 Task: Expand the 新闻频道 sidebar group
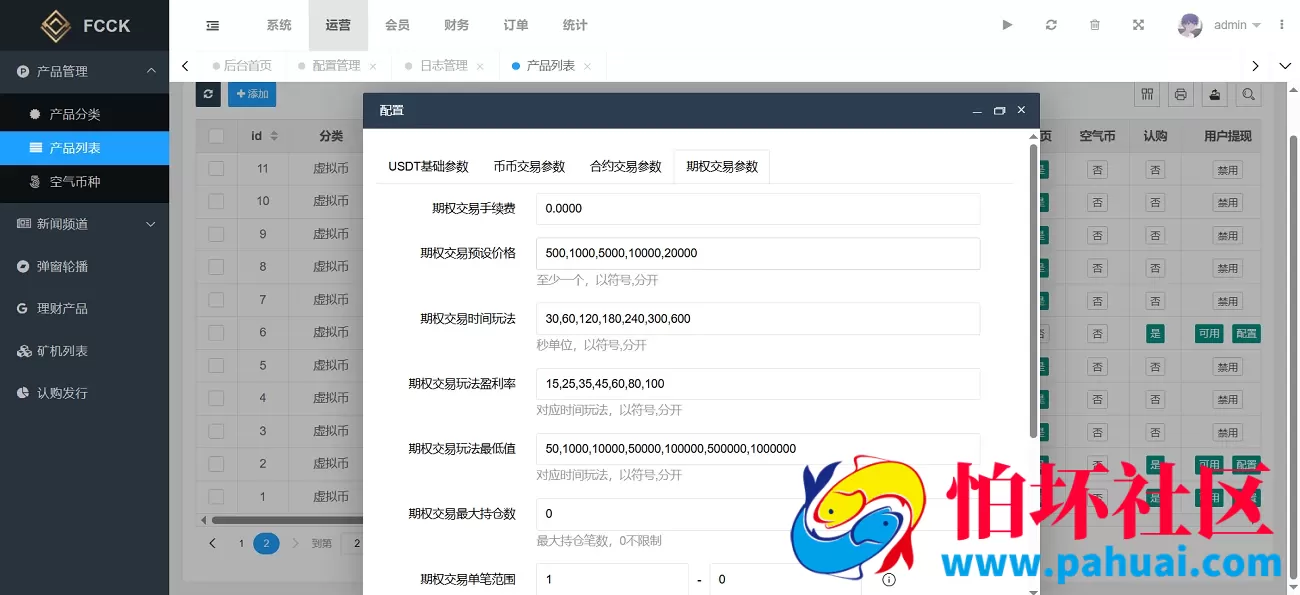pos(84,224)
